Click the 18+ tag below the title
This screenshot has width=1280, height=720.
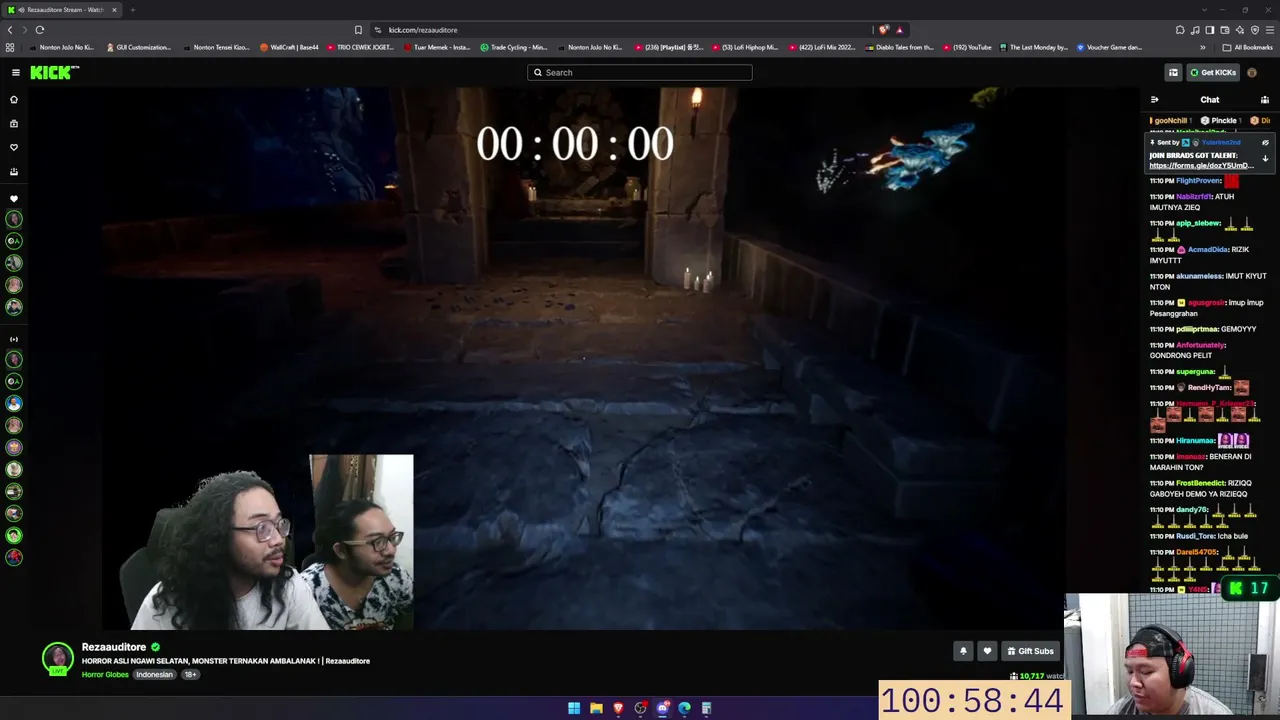click(x=190, y=675)
